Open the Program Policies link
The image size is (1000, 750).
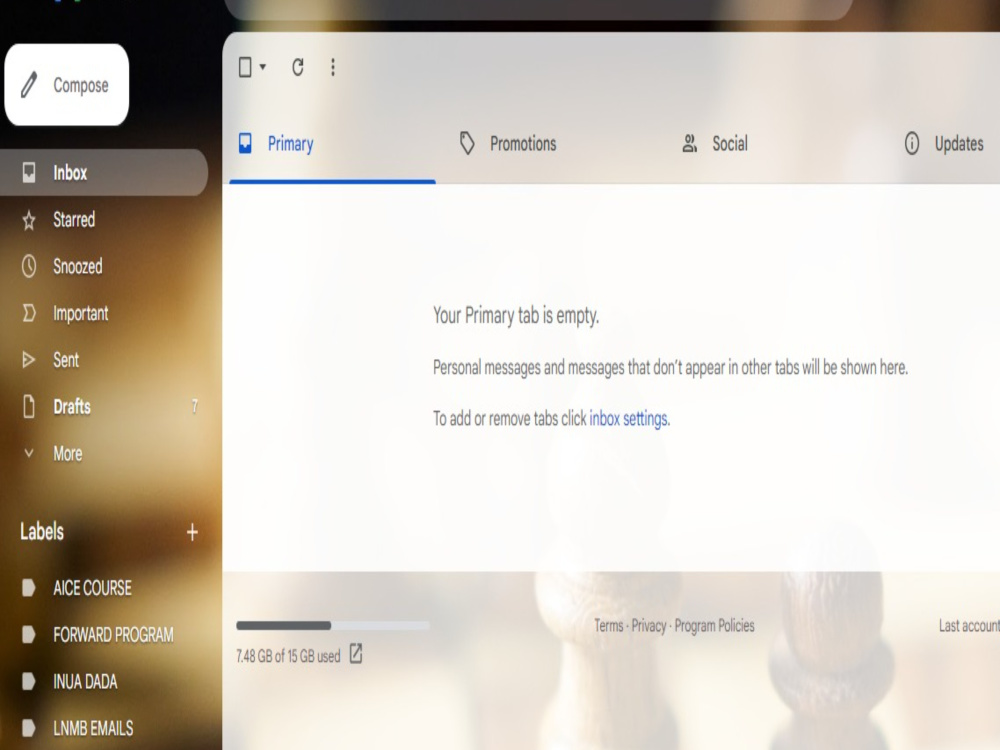tap(714, 626)
